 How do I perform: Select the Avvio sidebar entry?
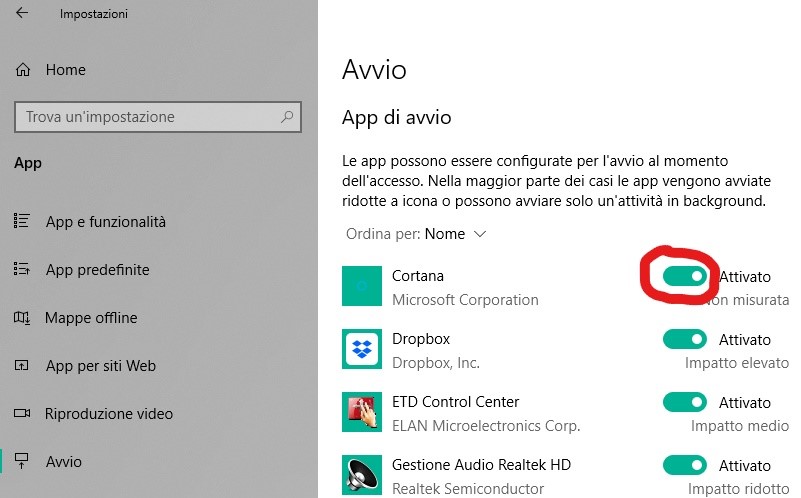[64, 462]
